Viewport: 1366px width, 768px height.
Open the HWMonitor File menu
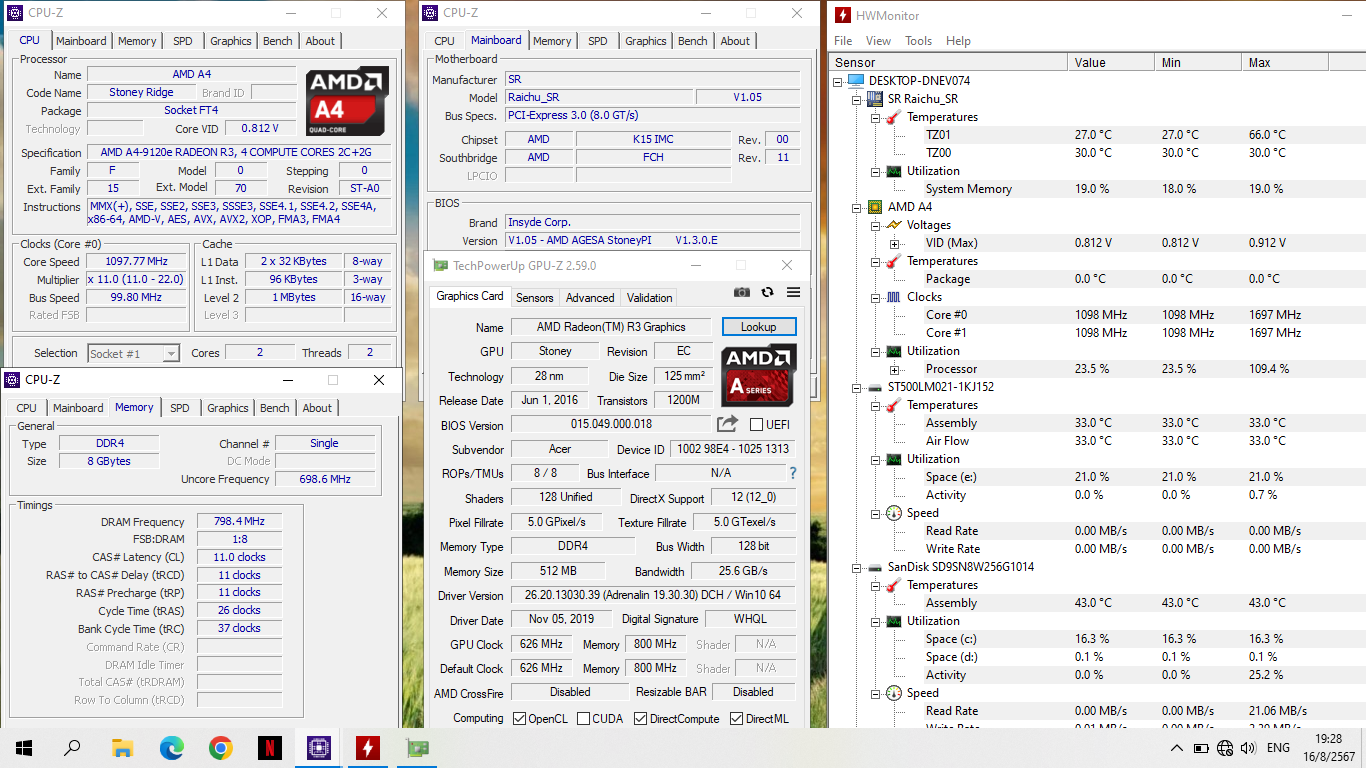click(843, 41)
